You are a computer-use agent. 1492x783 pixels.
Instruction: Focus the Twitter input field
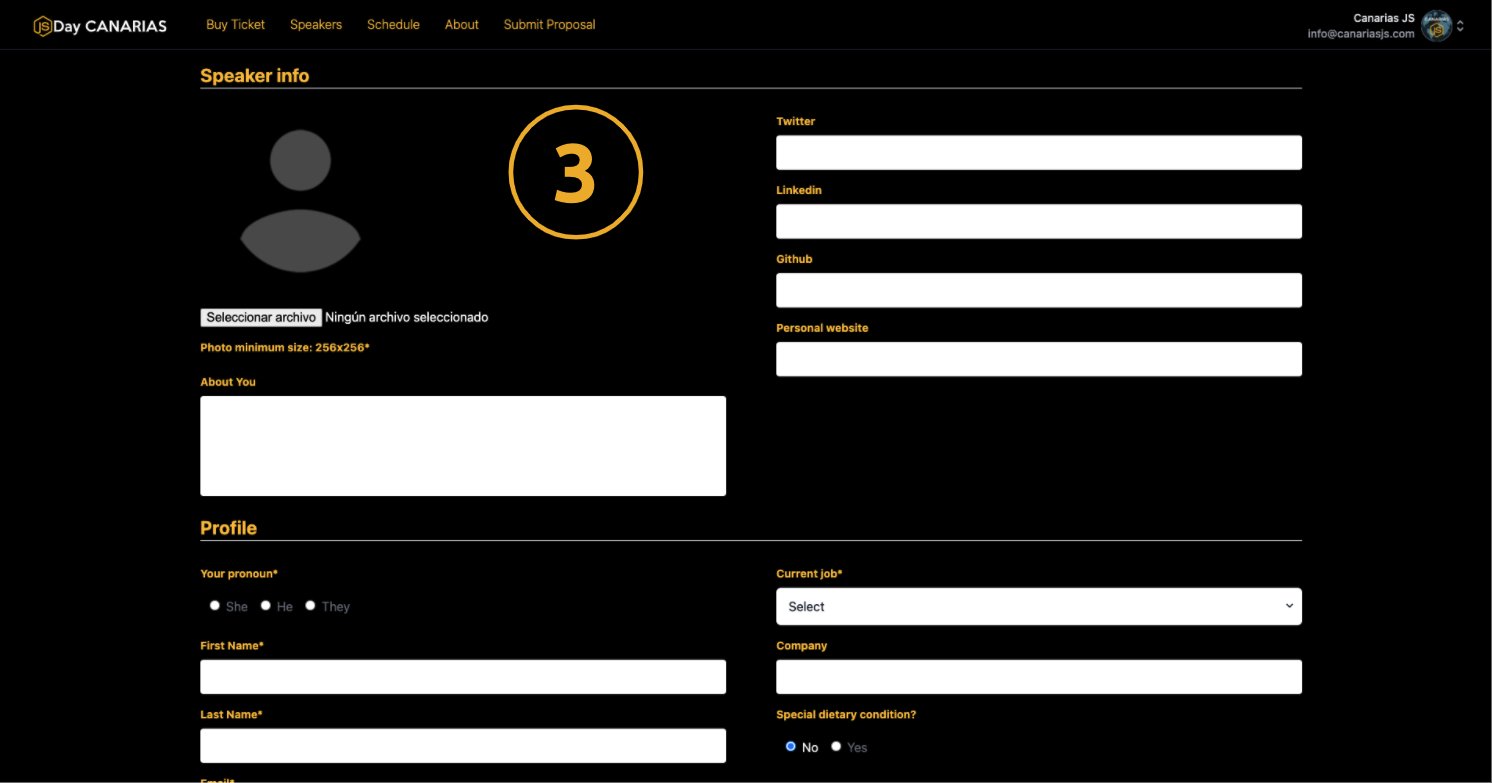click(x=1039, y=153)
